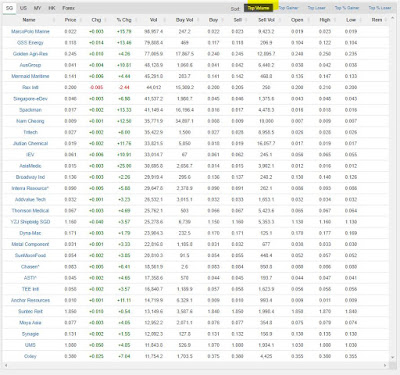Viewport: 400px width, 375px height.
Task: Click Rex Intl red -0.005 change value
Action: pos(96,87)
